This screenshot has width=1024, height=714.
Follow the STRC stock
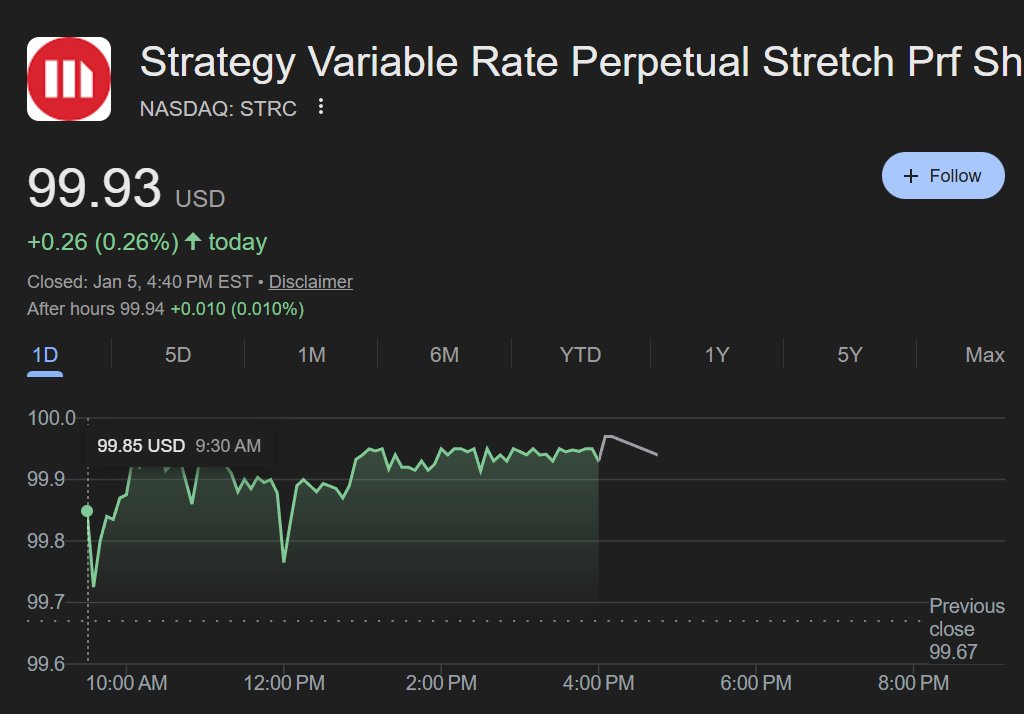[x=943, y=176]
